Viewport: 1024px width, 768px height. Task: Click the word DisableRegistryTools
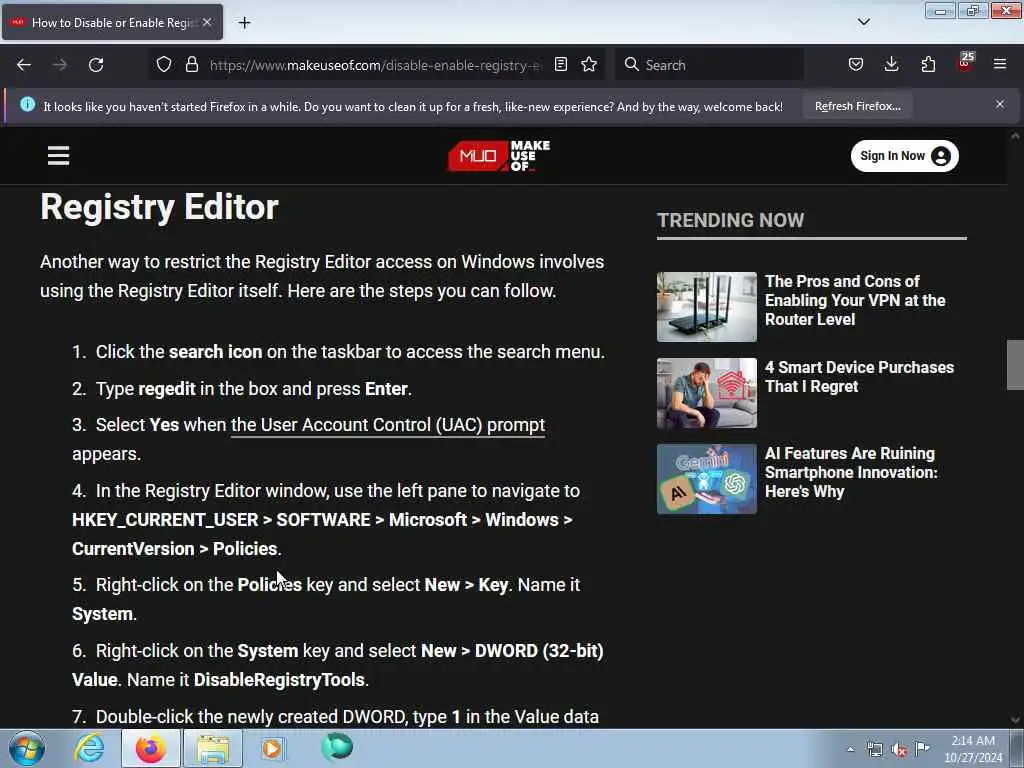pos(279,680)
